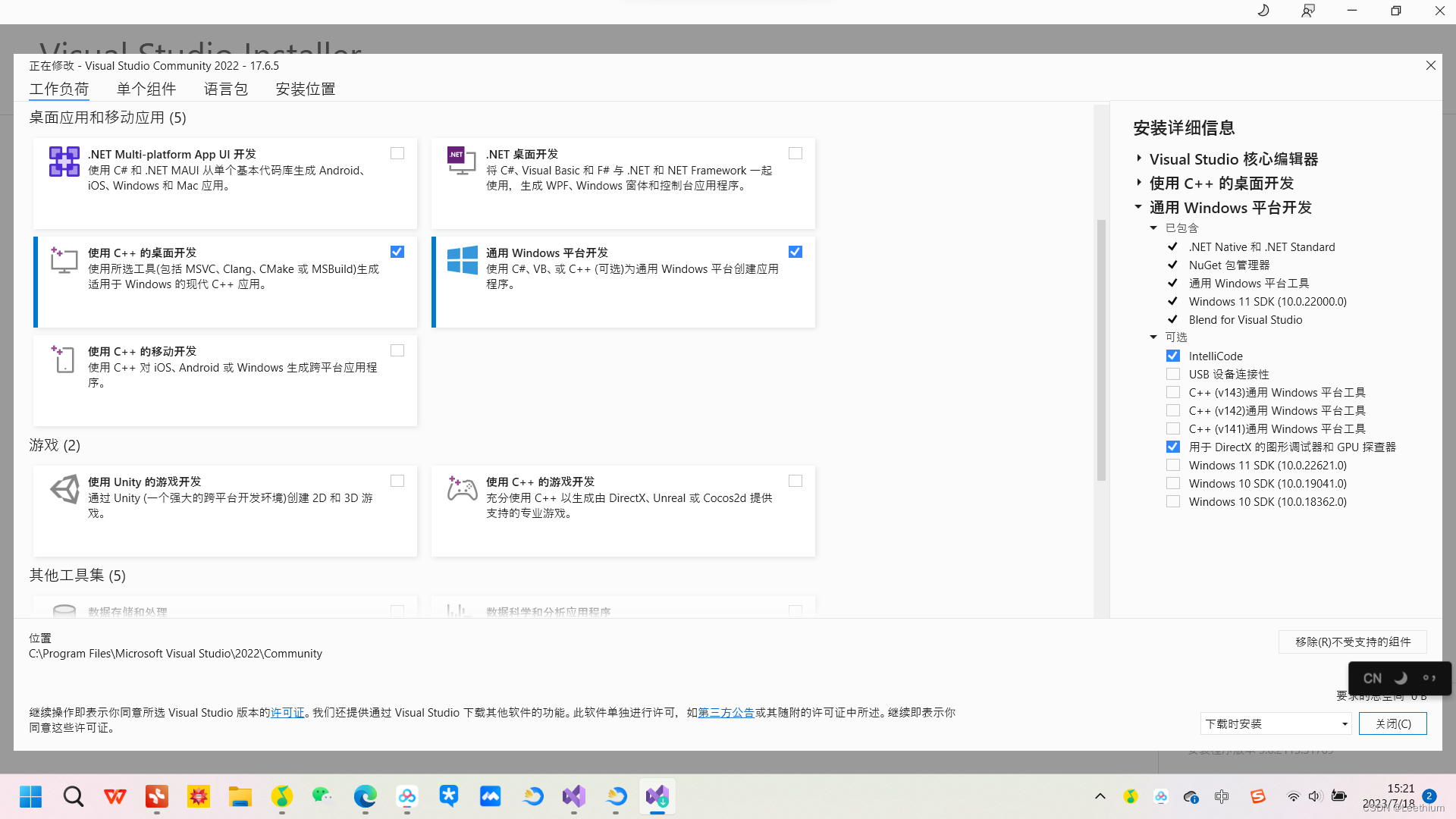Toggle dark mode moon icon in title bar
The image size is (1456, 819).
pos(1263,11)
